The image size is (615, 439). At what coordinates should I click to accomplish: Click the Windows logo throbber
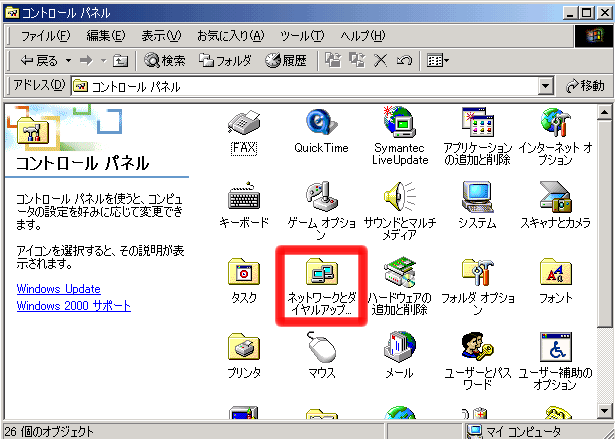pyautogui.click(x=594, y=36)
